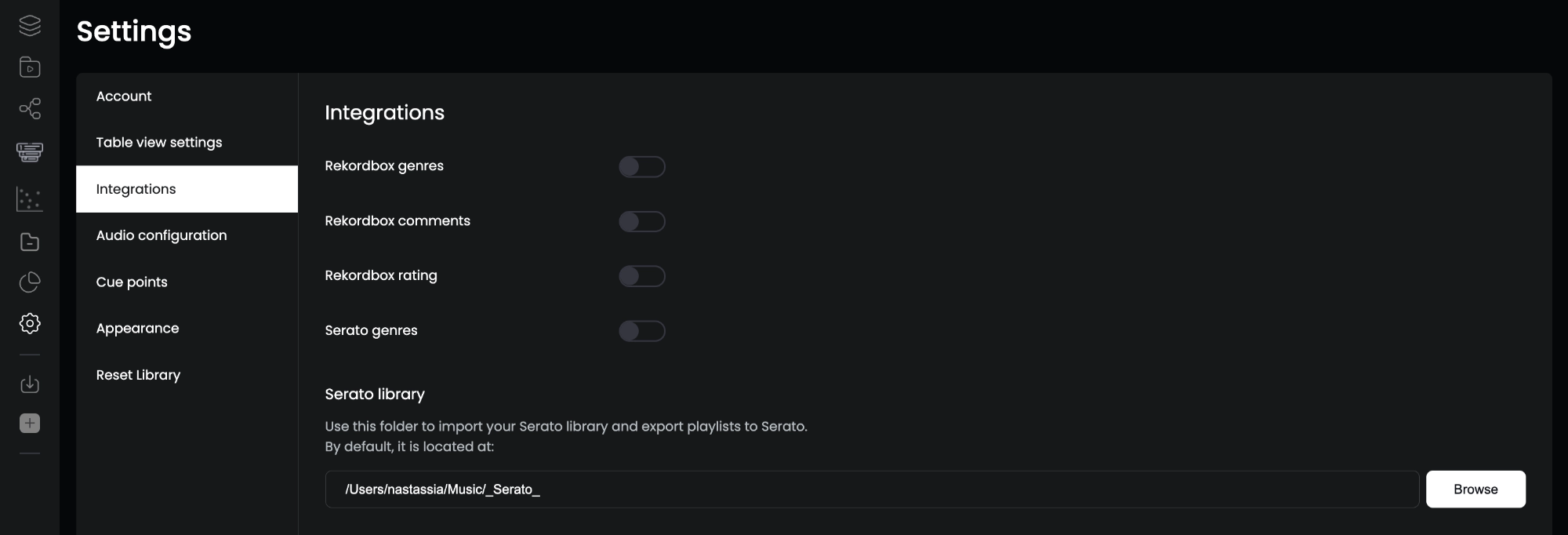This screenshot has width=1568, height=535.
Task: Click the settings gear icon
Action: [x=30, y=323]
